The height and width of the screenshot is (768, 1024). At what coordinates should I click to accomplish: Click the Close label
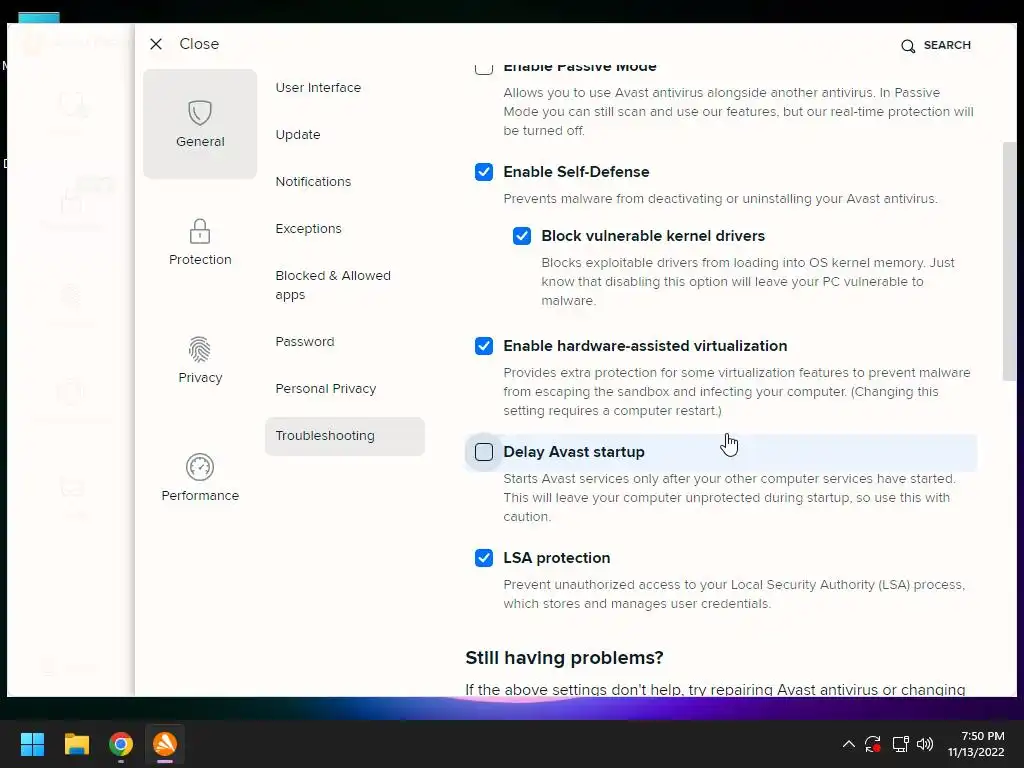[199, 44]
